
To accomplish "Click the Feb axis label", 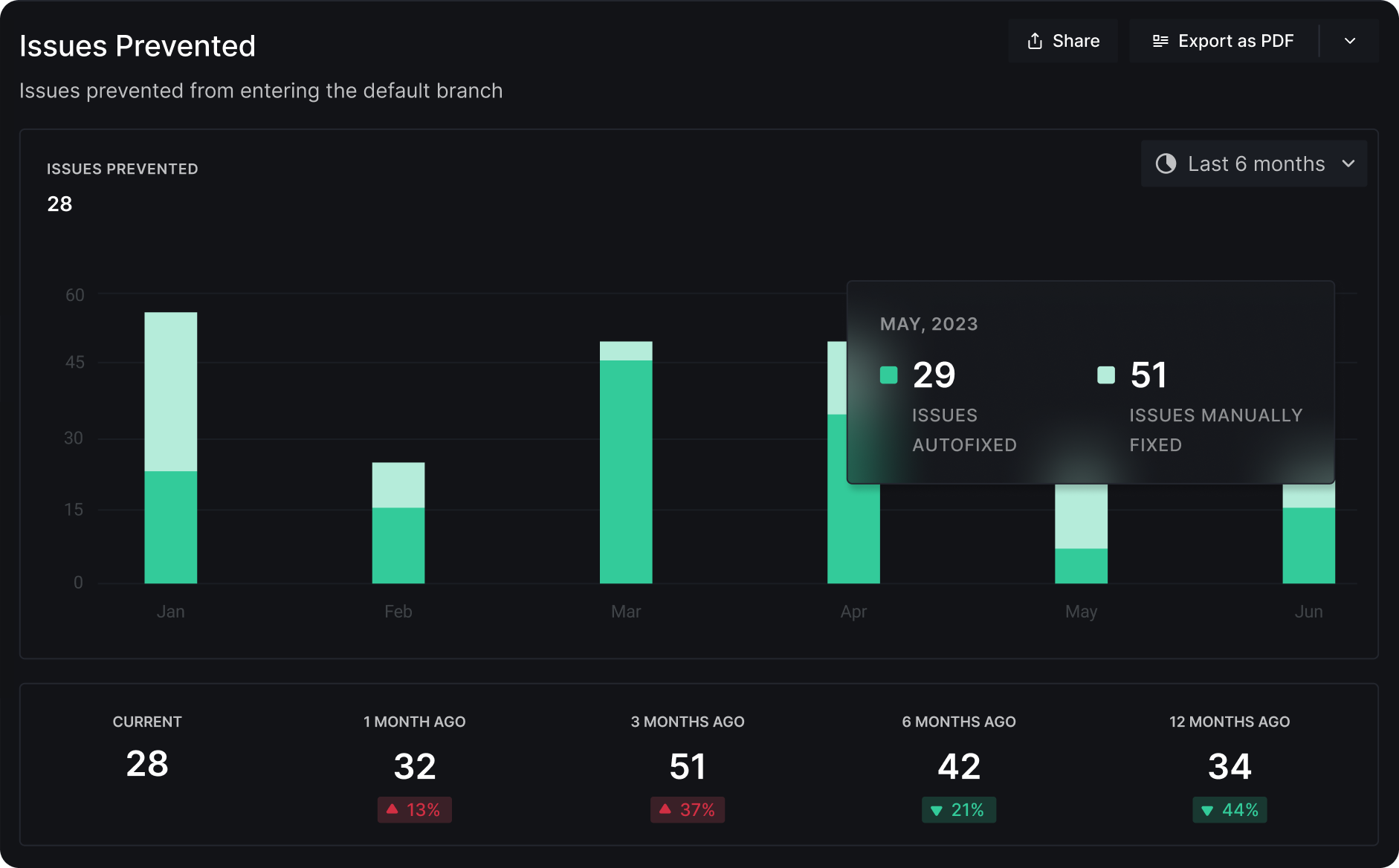I will [398, 612].
